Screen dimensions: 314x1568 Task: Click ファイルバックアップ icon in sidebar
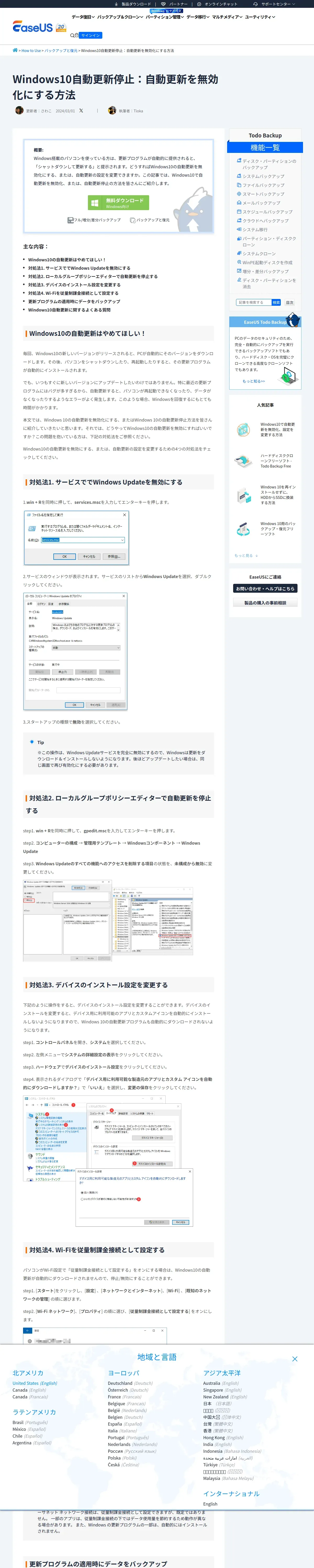click(x=239, y=185)
